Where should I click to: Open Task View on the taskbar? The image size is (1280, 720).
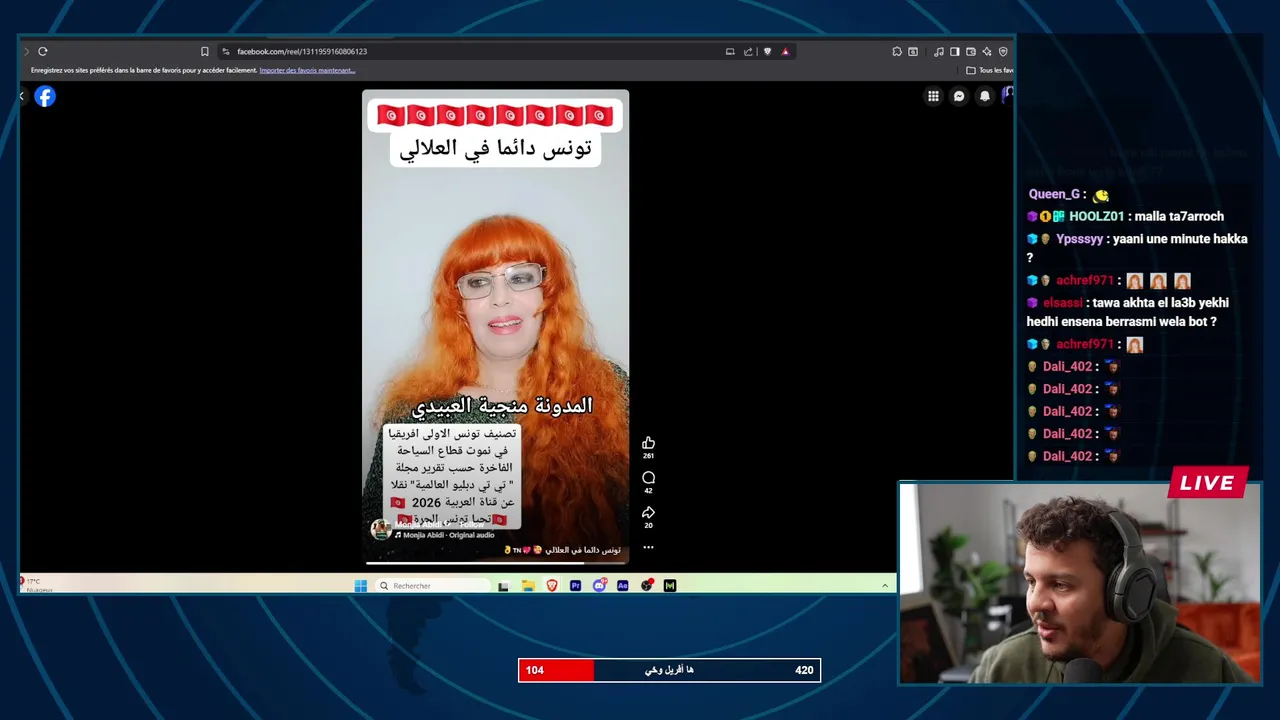(x=503, y=586)
